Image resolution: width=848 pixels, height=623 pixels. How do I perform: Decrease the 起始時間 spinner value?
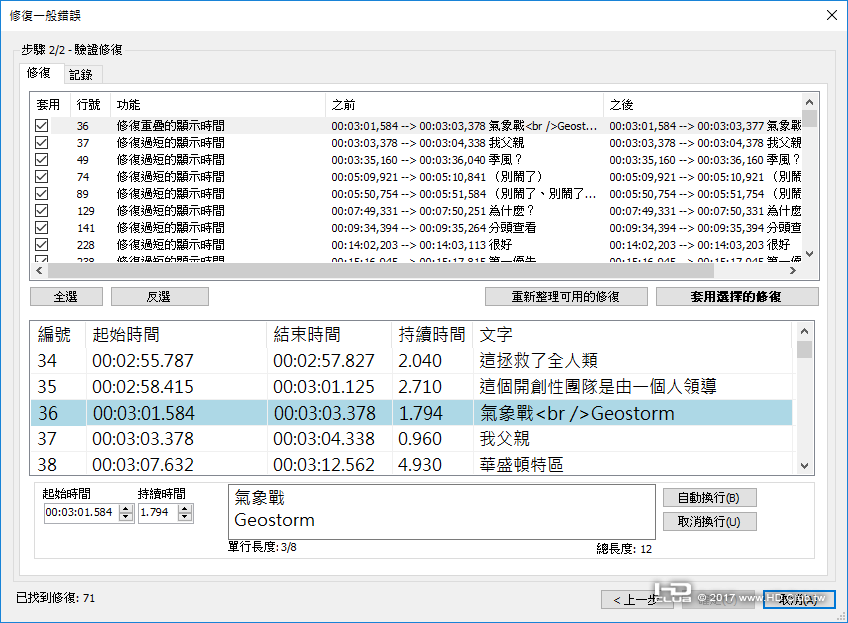pyautogui.click(x=126, y=516)
